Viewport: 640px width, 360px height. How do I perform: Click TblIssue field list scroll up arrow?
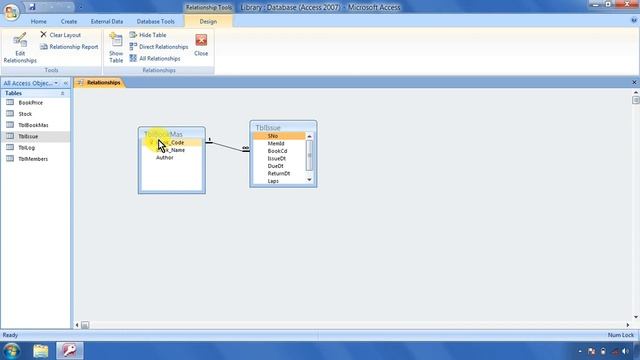[309, 136]
